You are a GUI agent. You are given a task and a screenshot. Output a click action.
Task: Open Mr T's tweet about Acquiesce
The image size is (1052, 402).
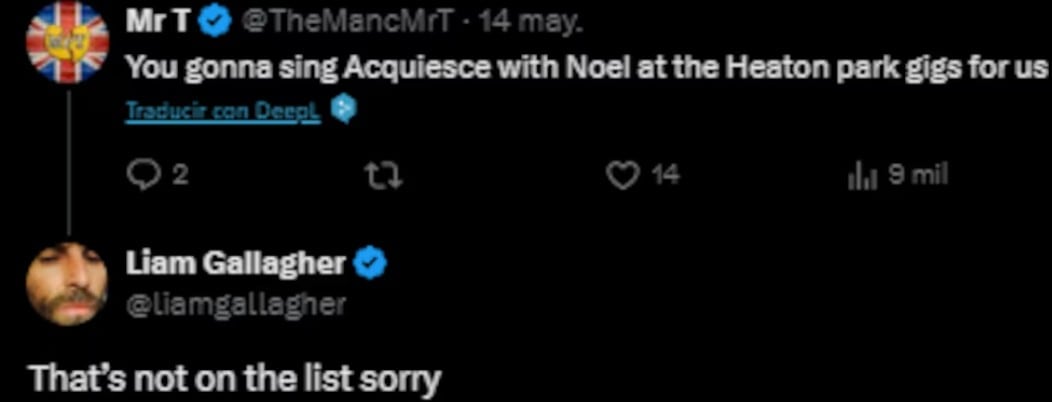[x=585, y=68]
